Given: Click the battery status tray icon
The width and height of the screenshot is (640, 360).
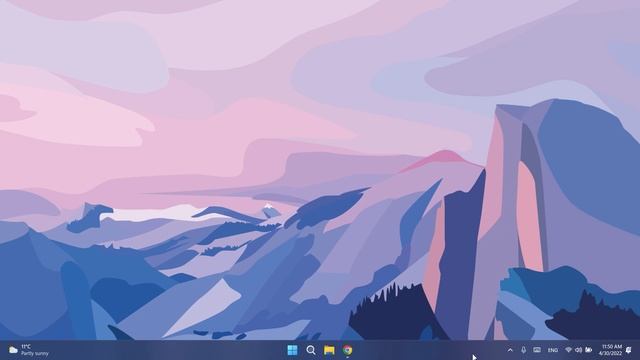Looking at the screenshot, I should [x=589, y=350].
